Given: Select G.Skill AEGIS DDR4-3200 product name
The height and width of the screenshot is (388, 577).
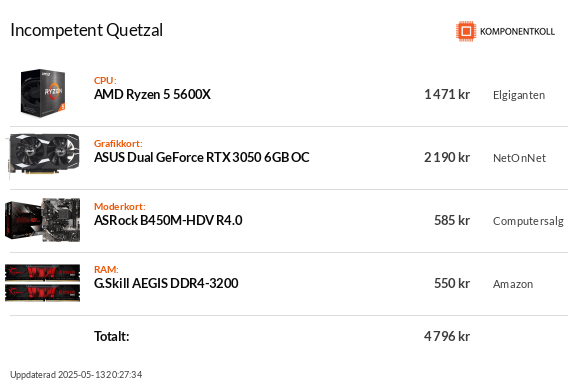Looking at the screenshot, I should (166, 283).
